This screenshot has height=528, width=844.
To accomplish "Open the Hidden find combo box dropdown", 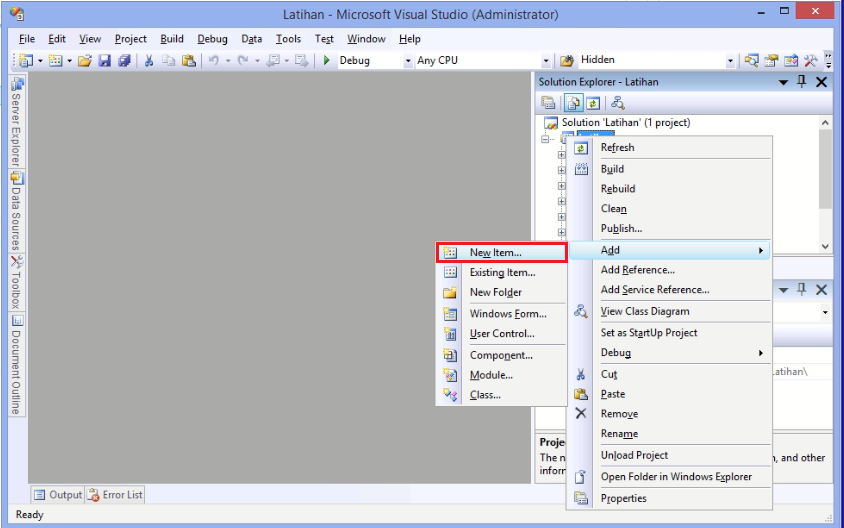I will [x=730, y=61].
